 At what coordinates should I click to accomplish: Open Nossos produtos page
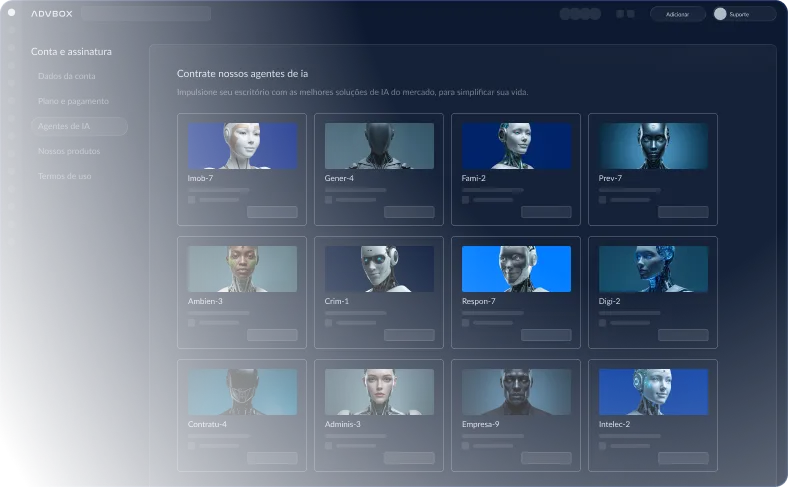pos(69,151)
